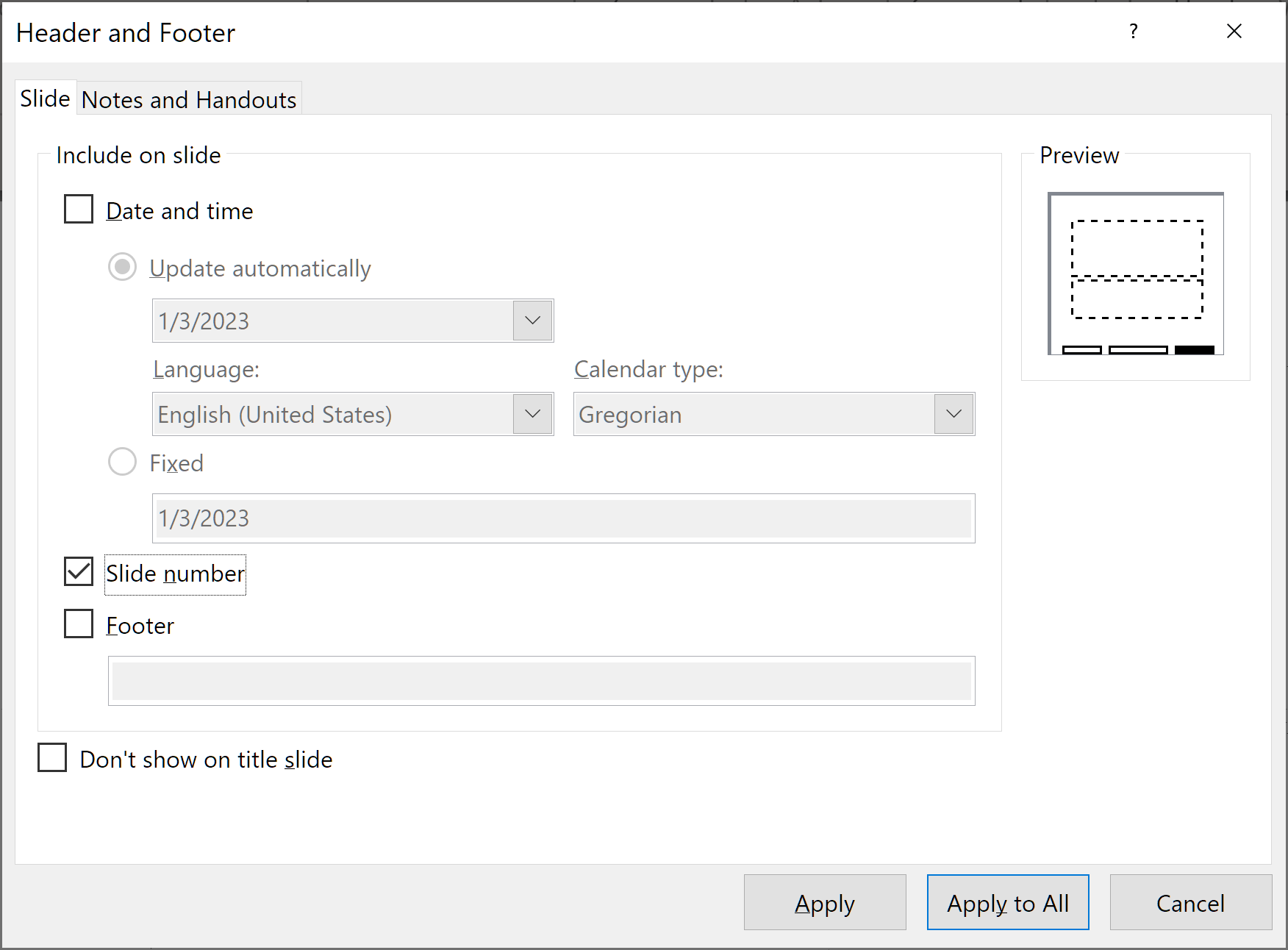This screenshot has width=1288, height=950.
Task: Click the Fixed date text field
Action: pos(563,518)
